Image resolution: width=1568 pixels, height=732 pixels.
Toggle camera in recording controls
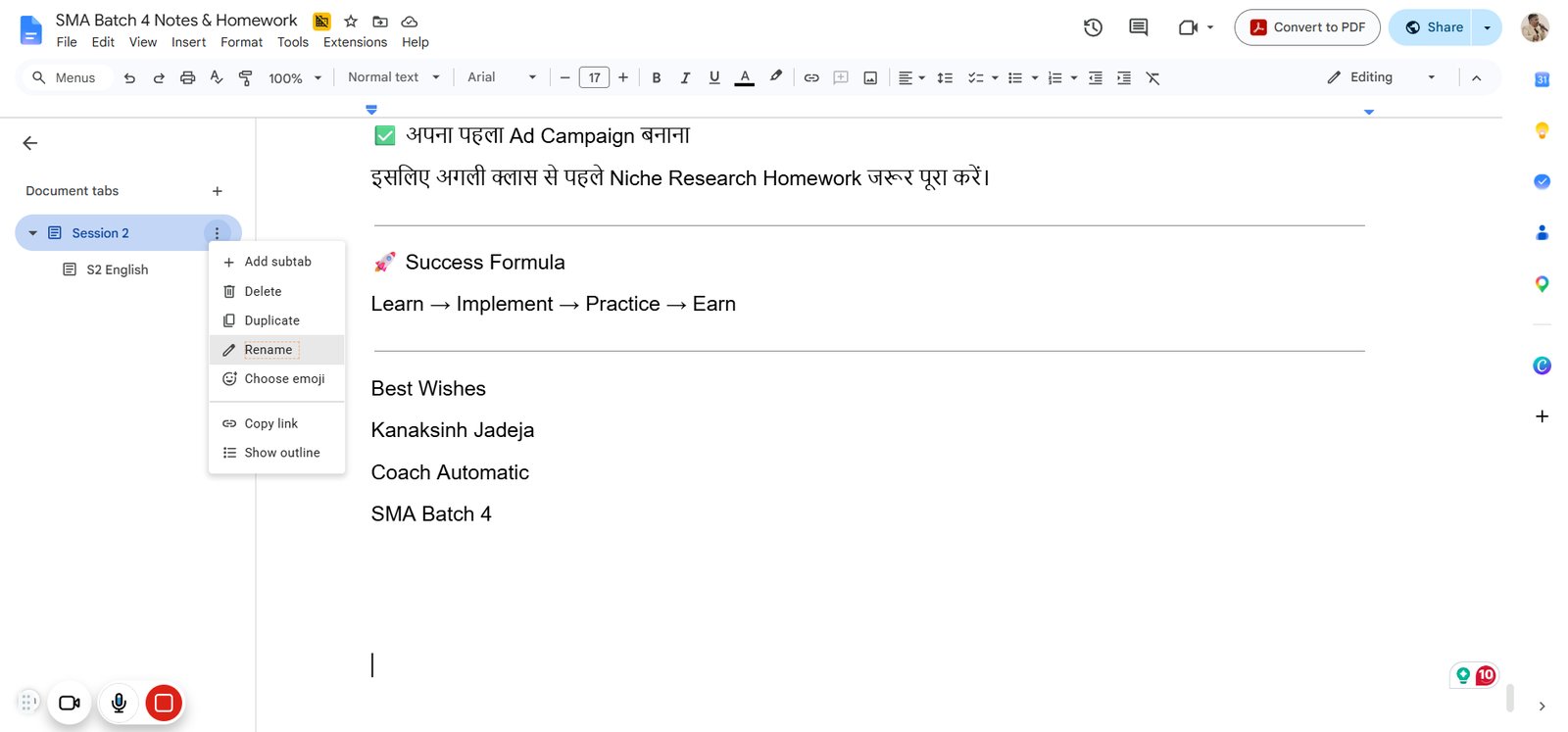[x=70, y=703]
